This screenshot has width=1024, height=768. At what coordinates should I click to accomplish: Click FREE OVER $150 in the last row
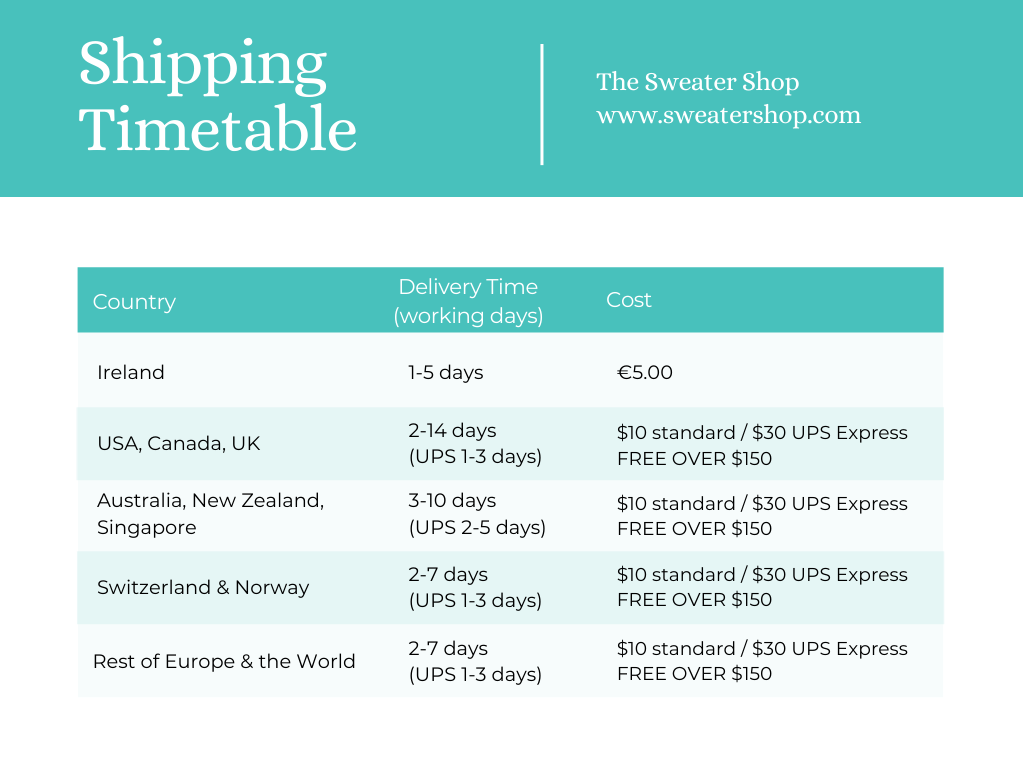coord(694,674)
